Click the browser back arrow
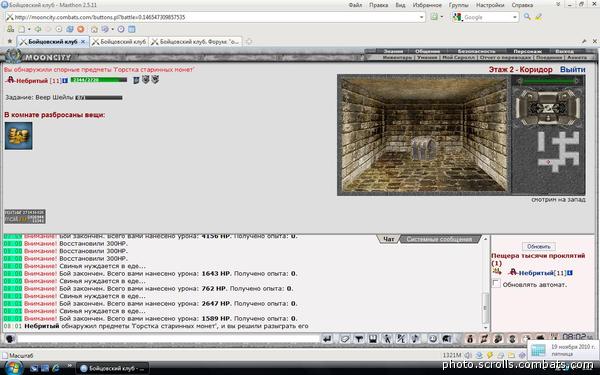The width and height of the screenshot is (600, 375). pyautogui.click(x=38, y=29)
